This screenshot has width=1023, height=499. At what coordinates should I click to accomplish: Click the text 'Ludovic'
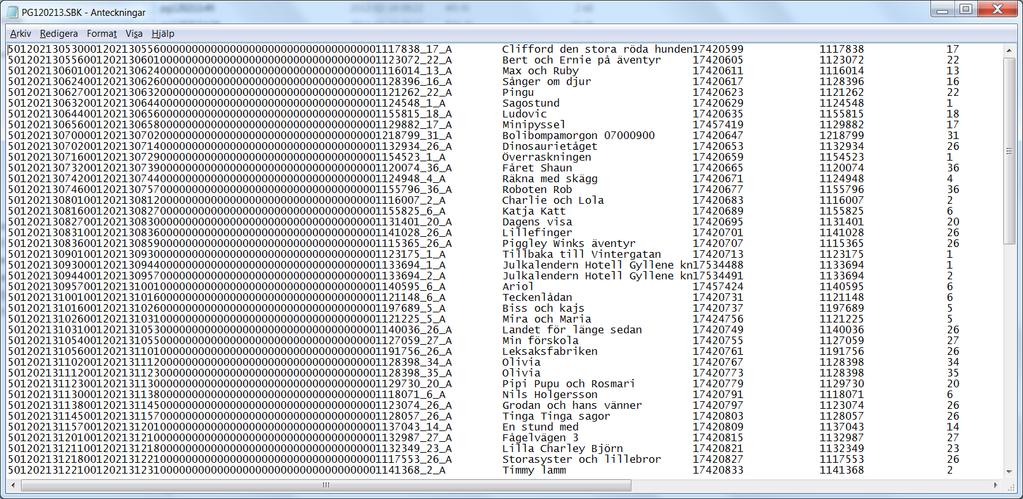pyautogui.click(x=524, y=113)
